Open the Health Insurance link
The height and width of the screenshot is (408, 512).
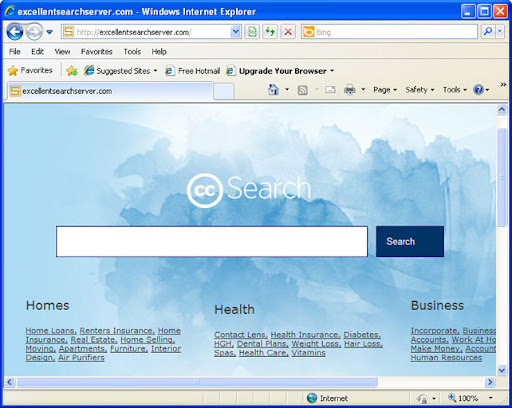click(305, 335)
